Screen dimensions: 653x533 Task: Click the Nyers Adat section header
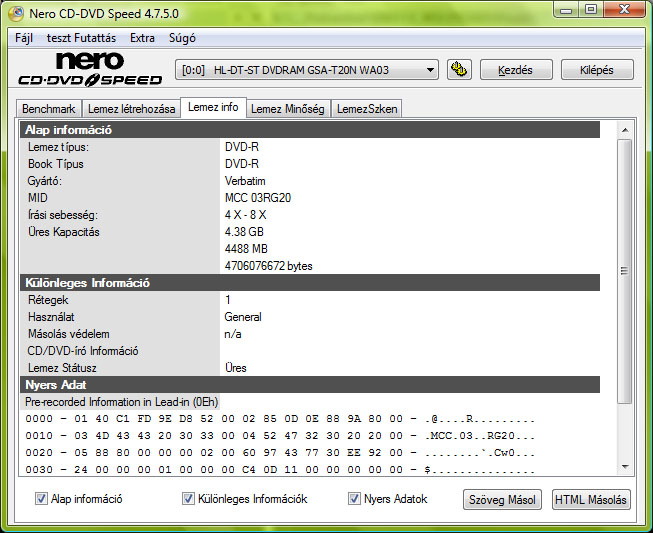pos(310,385)
